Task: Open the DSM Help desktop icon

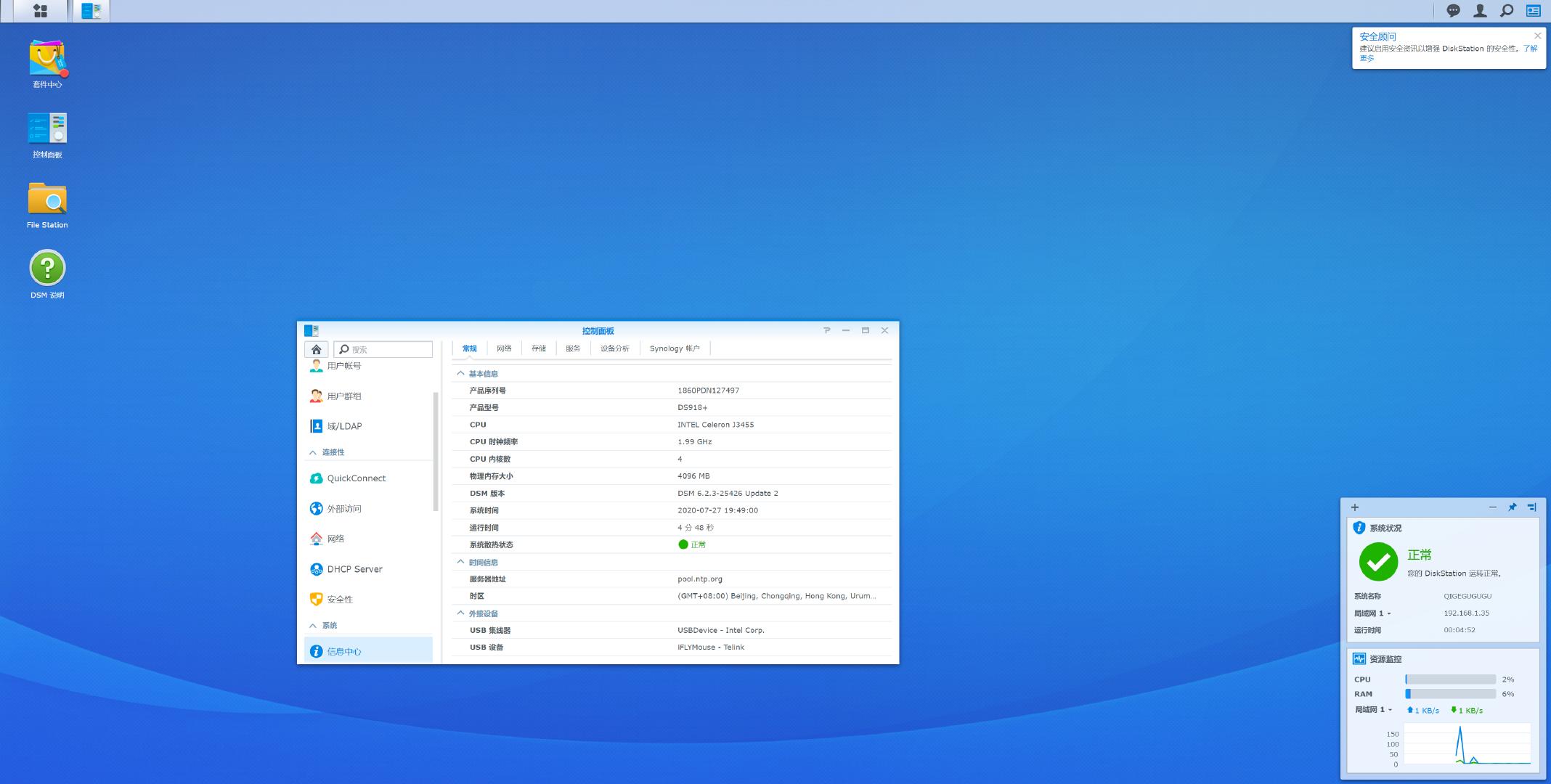Action: coord(47,268)
